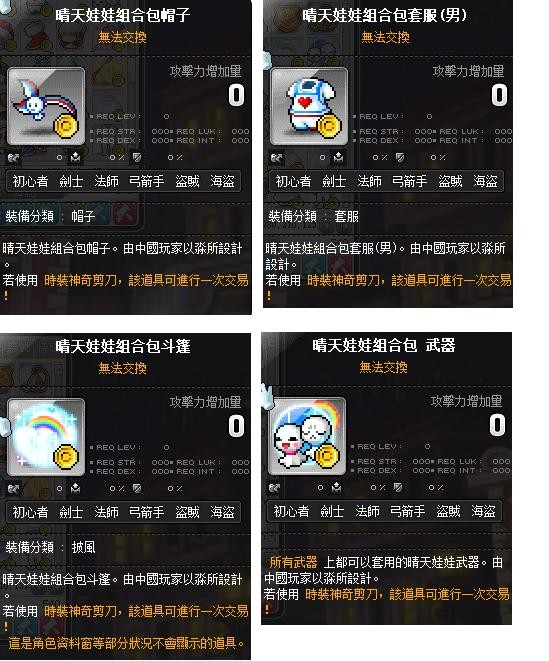Click 裝備分類 披風 line in cape tooltip
This screenshot has width=549, height=661.
pos(50,548)
